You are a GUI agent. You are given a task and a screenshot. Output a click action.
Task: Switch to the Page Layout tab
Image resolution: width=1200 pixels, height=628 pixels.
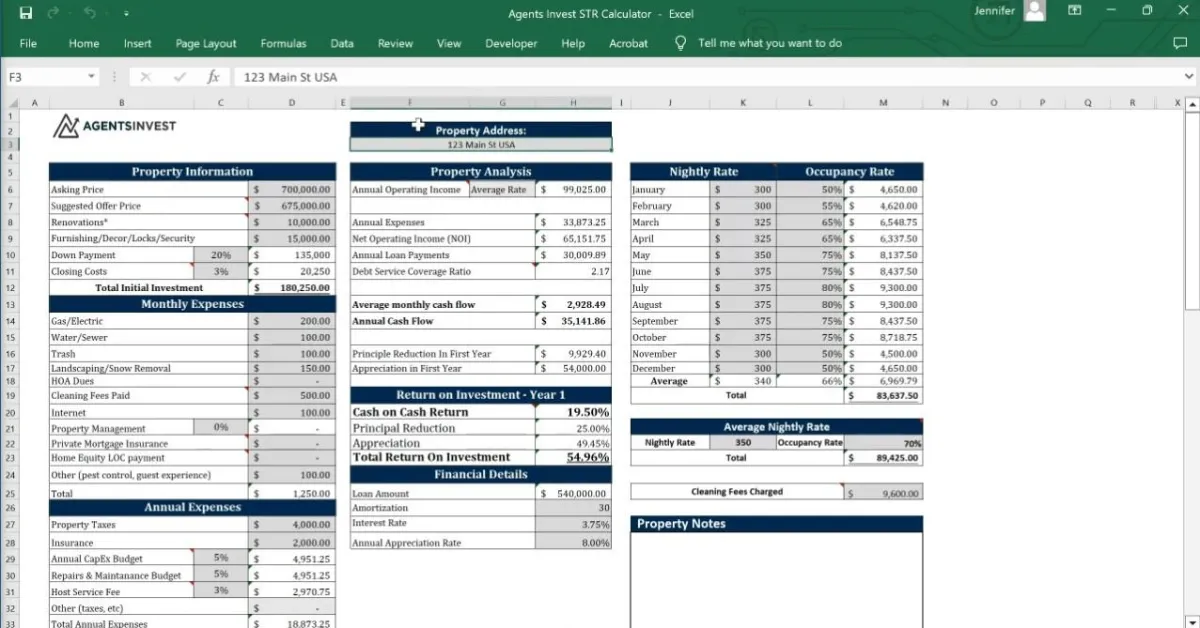point(206,44)
